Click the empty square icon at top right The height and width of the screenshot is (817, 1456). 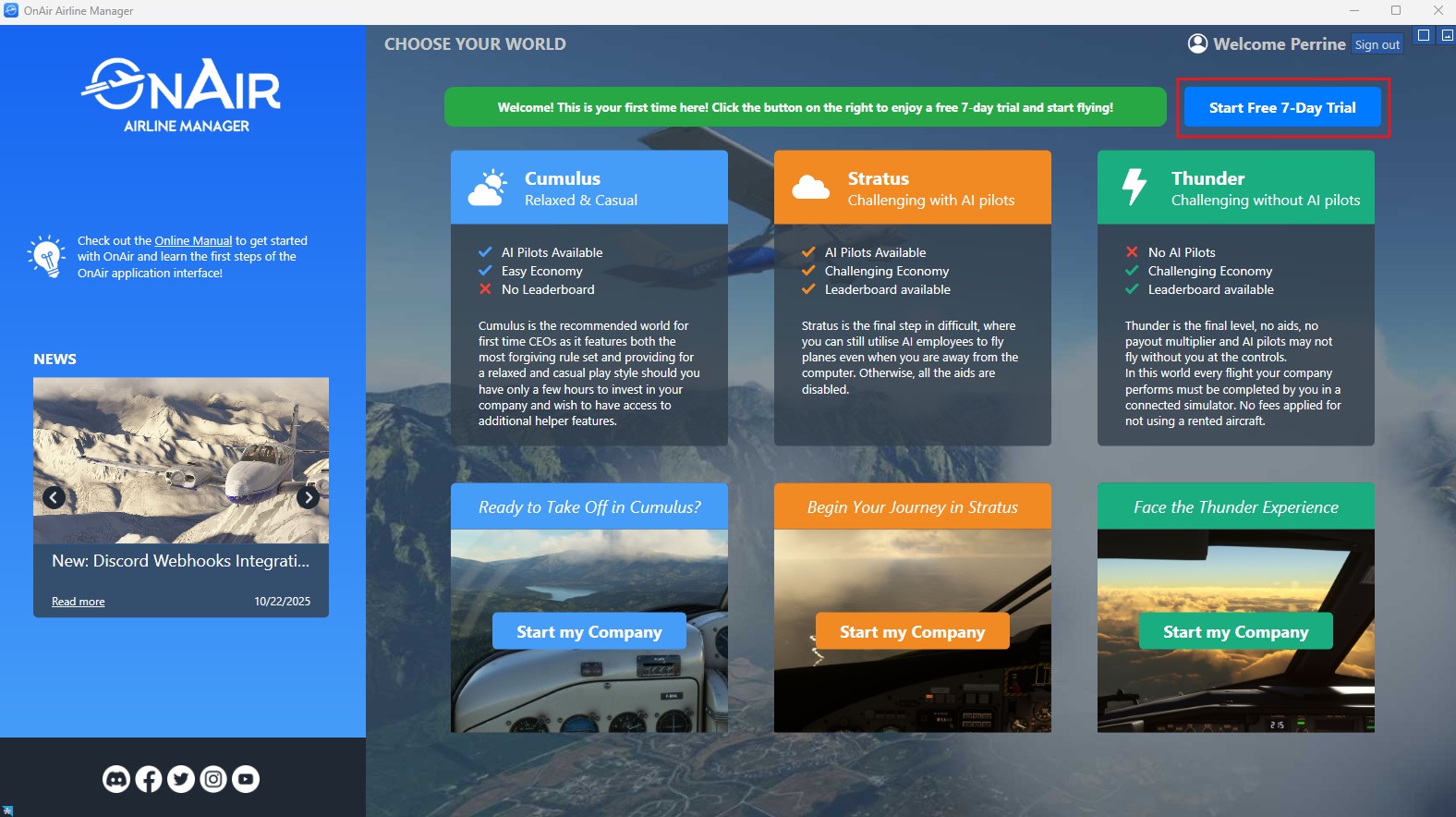[1424, 35]
